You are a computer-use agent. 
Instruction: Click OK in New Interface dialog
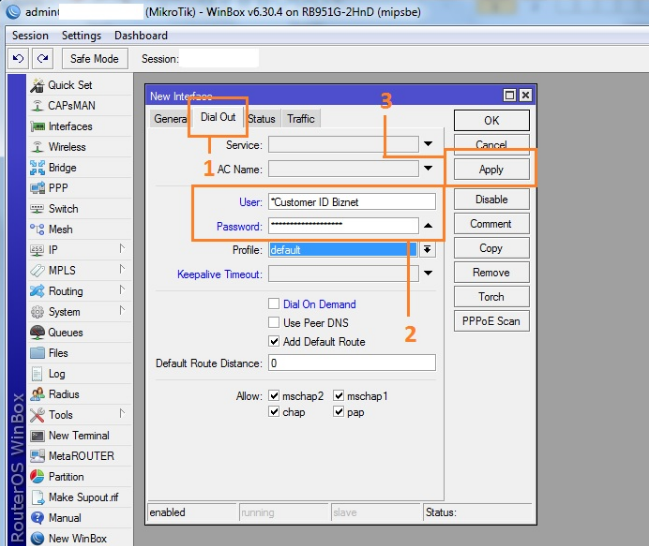492,120
